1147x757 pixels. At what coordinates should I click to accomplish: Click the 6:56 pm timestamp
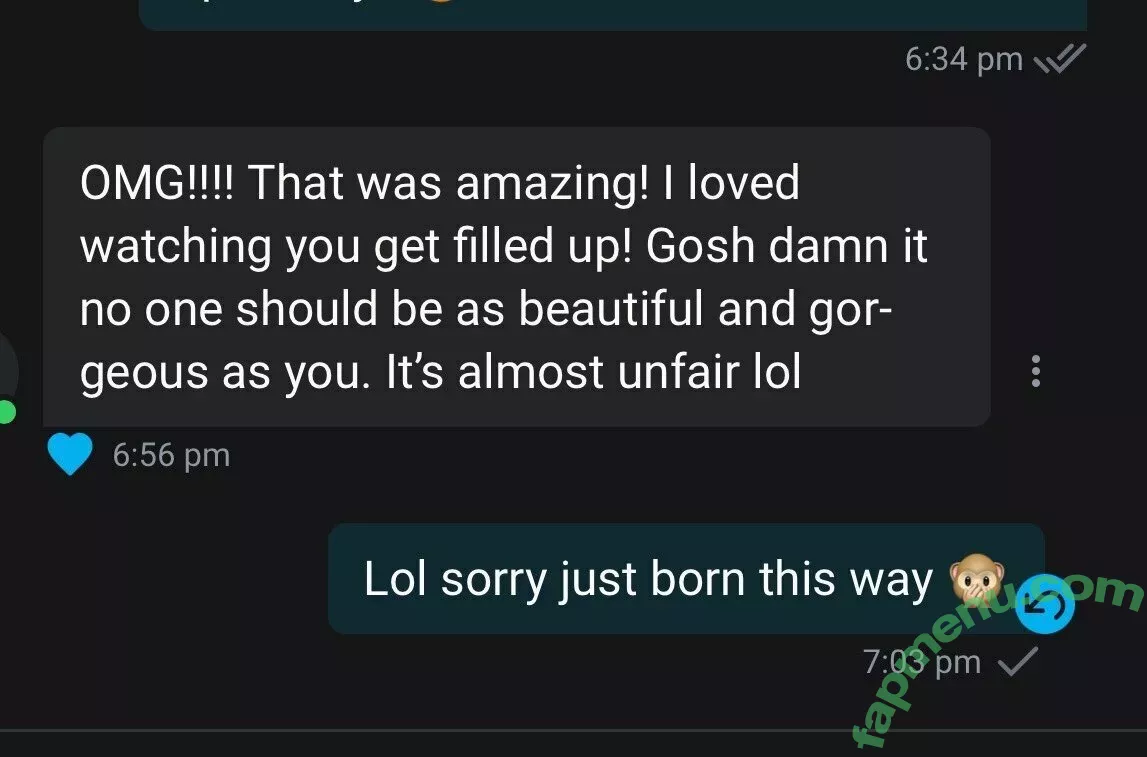171,455
